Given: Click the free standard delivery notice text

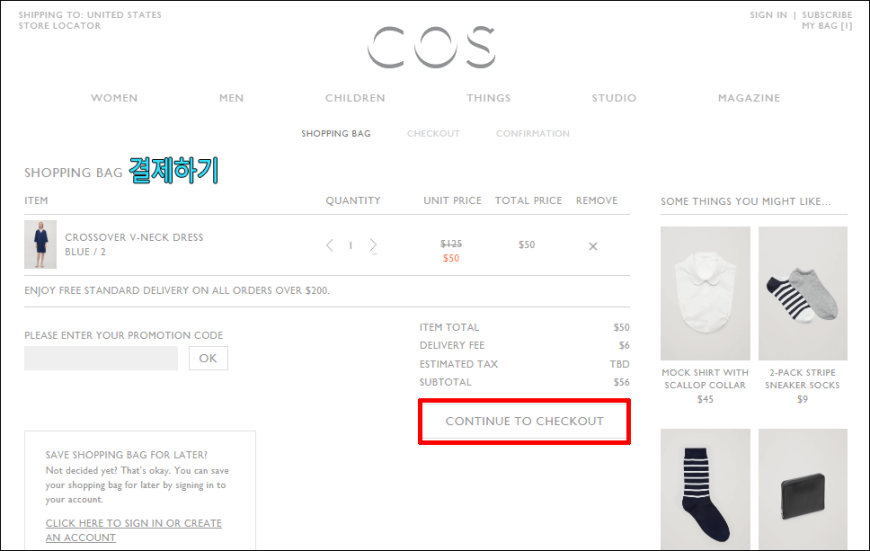Looking at the screenshot, I should [x=177, y=291].
